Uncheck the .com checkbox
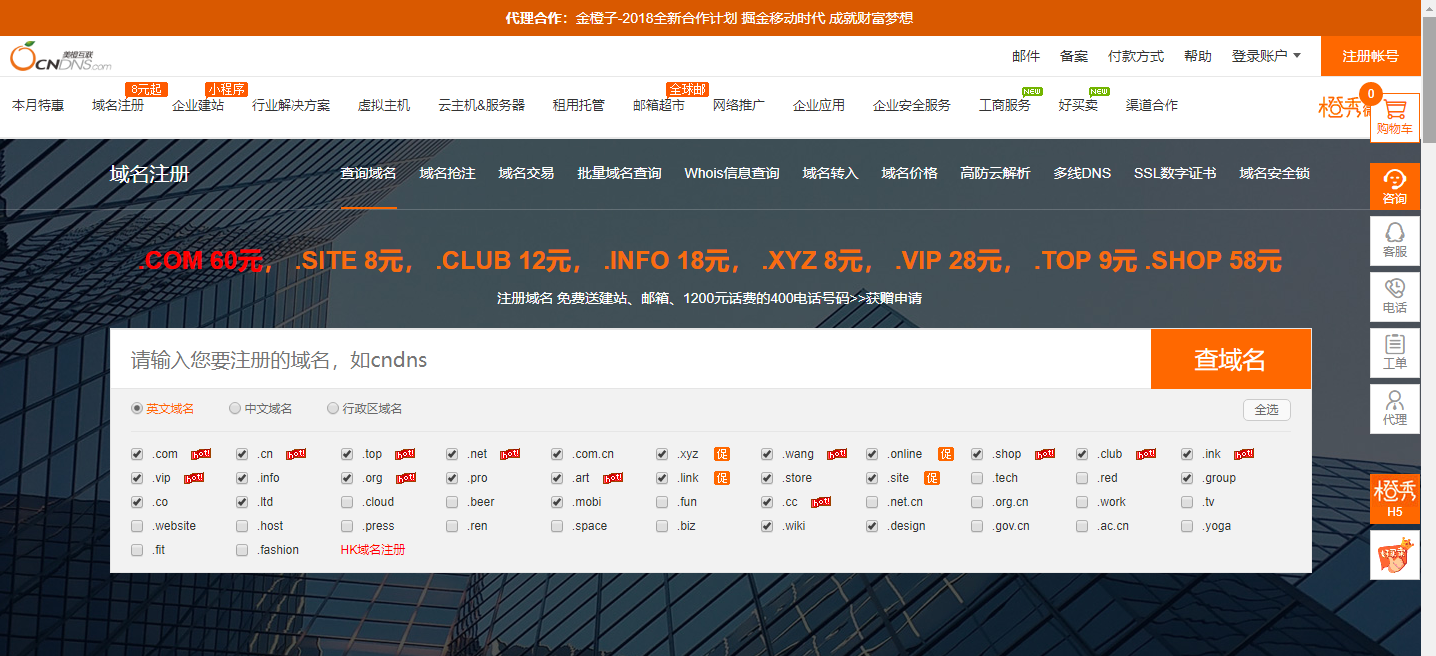1436x656 pixels. click(x=137, y=454)
